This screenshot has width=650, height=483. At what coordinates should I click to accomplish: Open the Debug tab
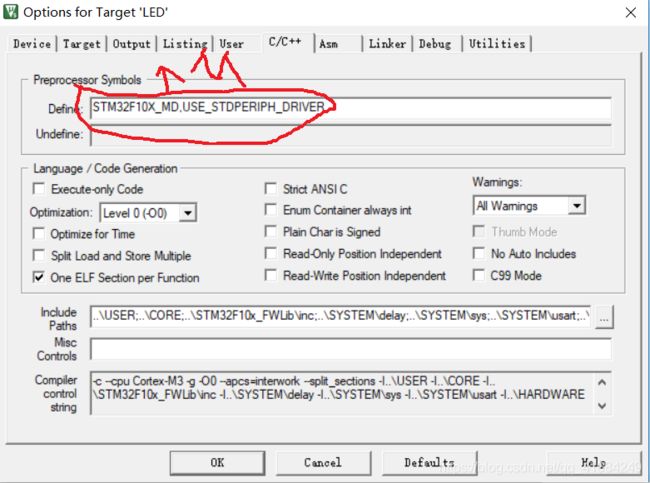point(434,44)
